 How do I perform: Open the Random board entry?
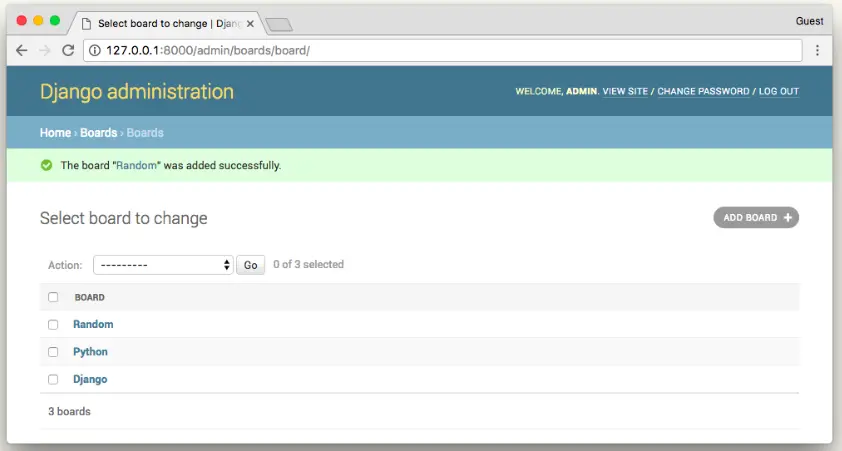93,324
